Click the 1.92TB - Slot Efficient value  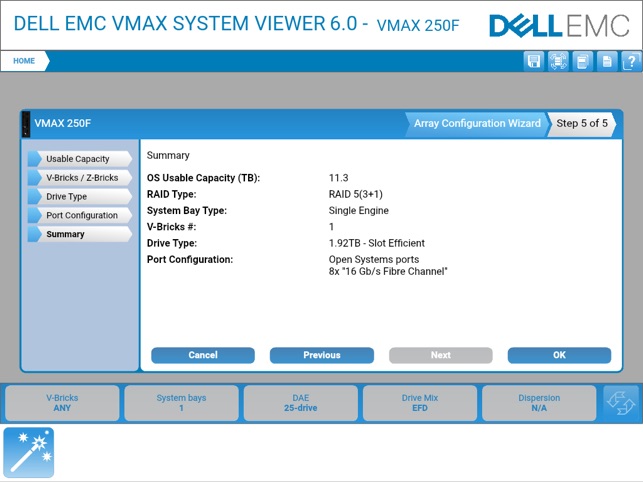pos(376,243)
